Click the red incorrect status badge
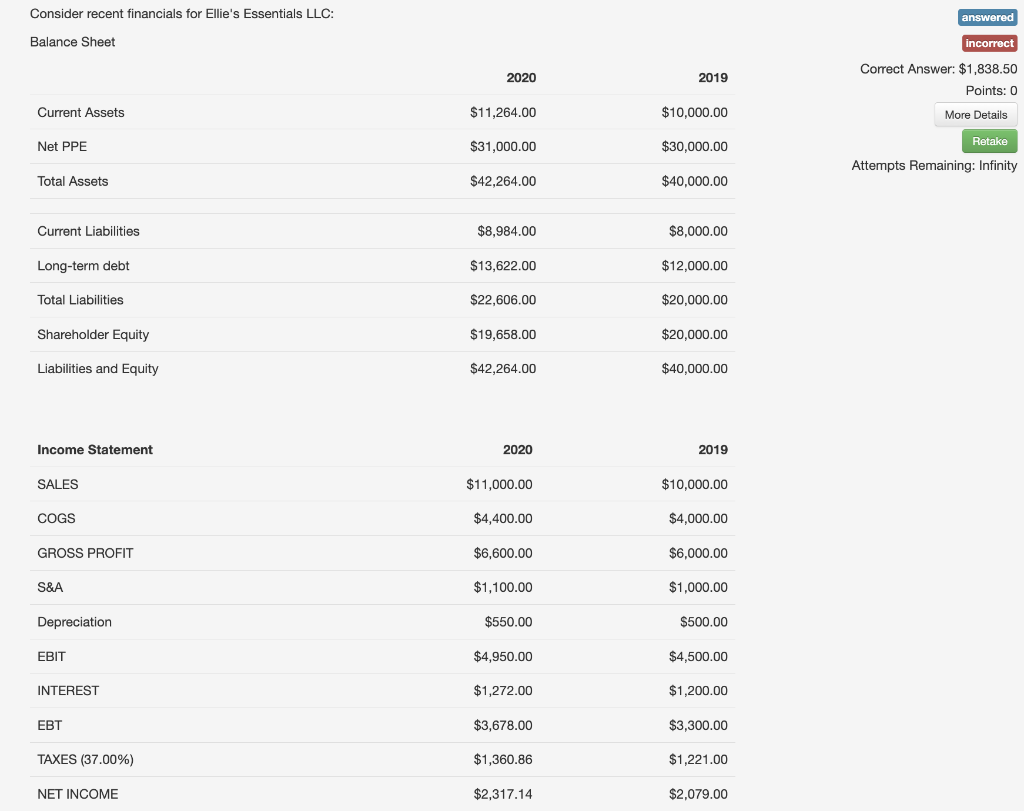The height and width of the screenshot is (811, 1024). point(989,43)
